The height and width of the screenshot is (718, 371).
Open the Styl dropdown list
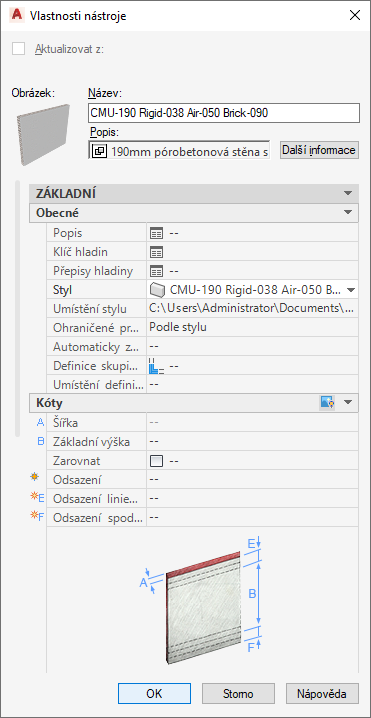[351, 290]
